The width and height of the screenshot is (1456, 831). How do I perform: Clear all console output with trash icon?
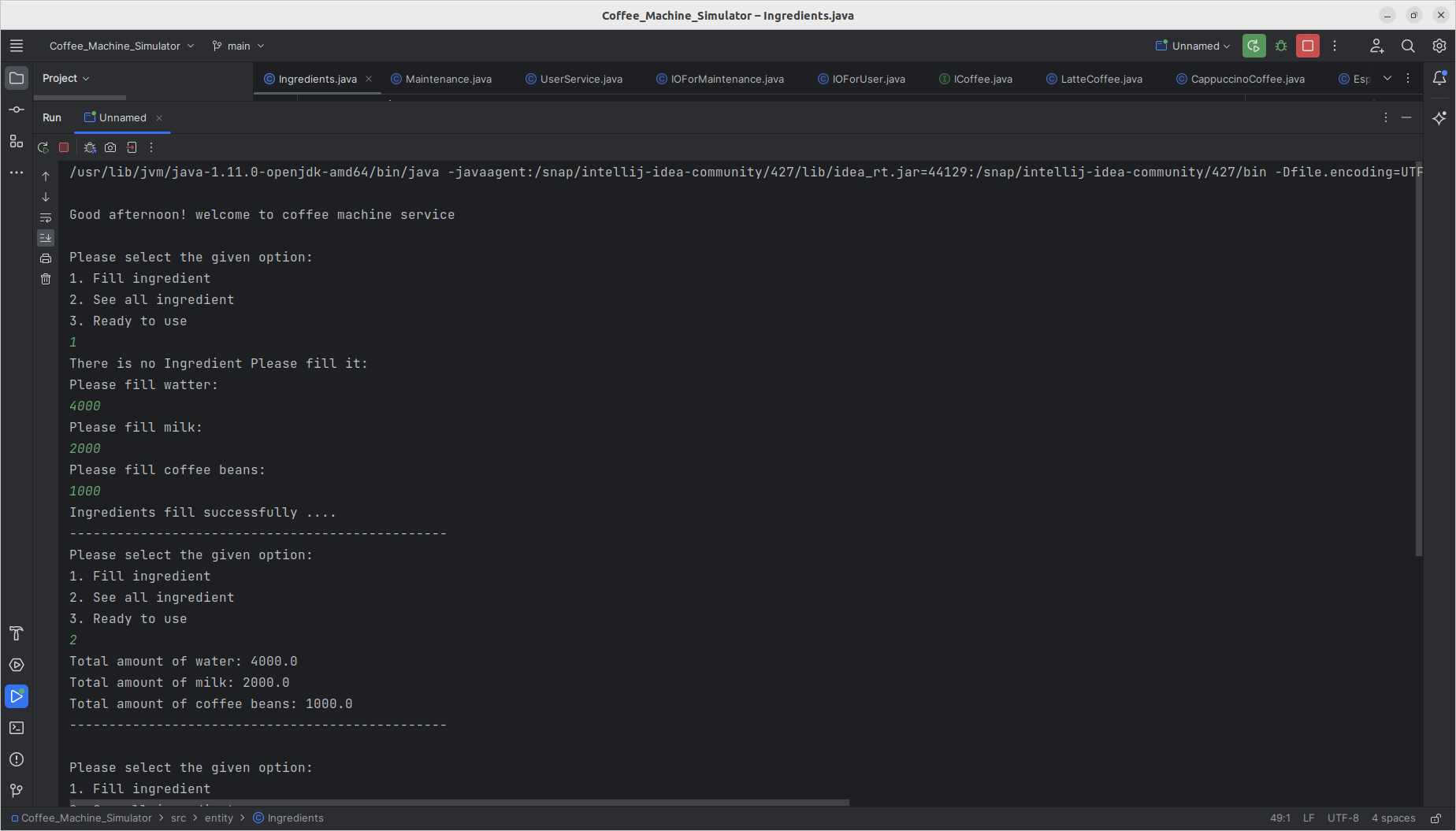pyautogui.click(x=46, y=279)
